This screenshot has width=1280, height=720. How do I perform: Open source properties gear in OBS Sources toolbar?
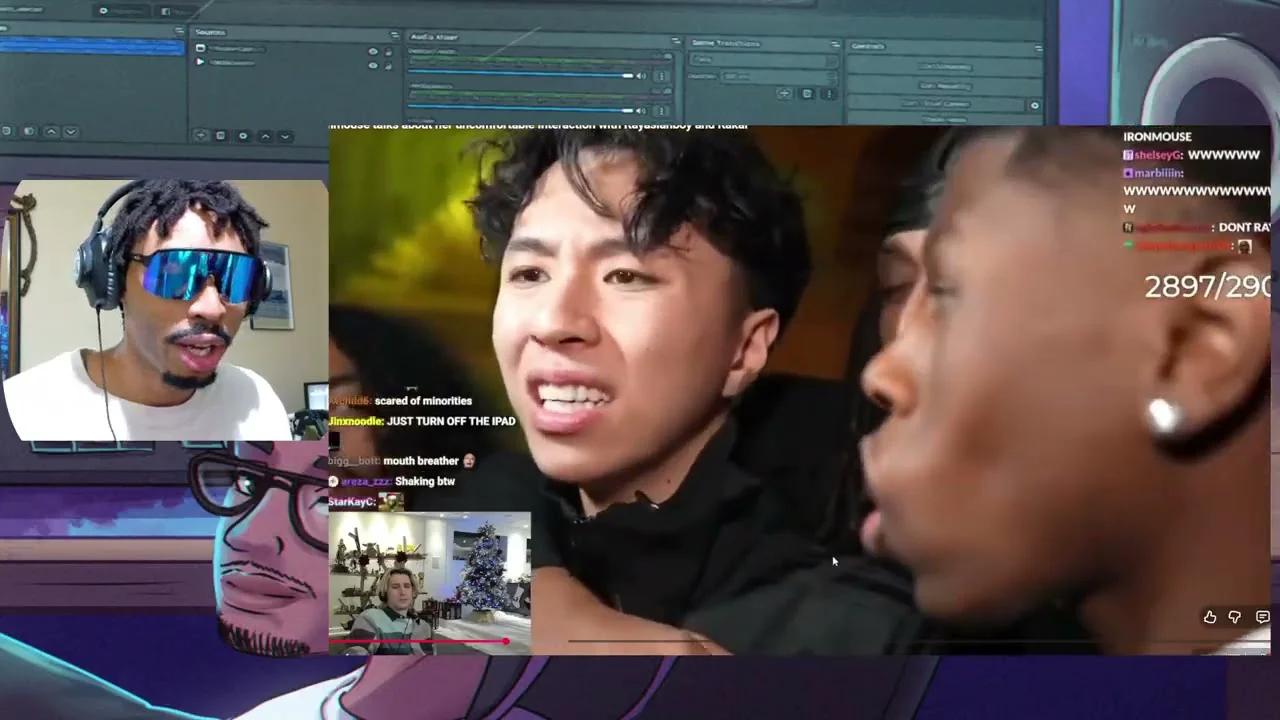(x=243, y=135)
